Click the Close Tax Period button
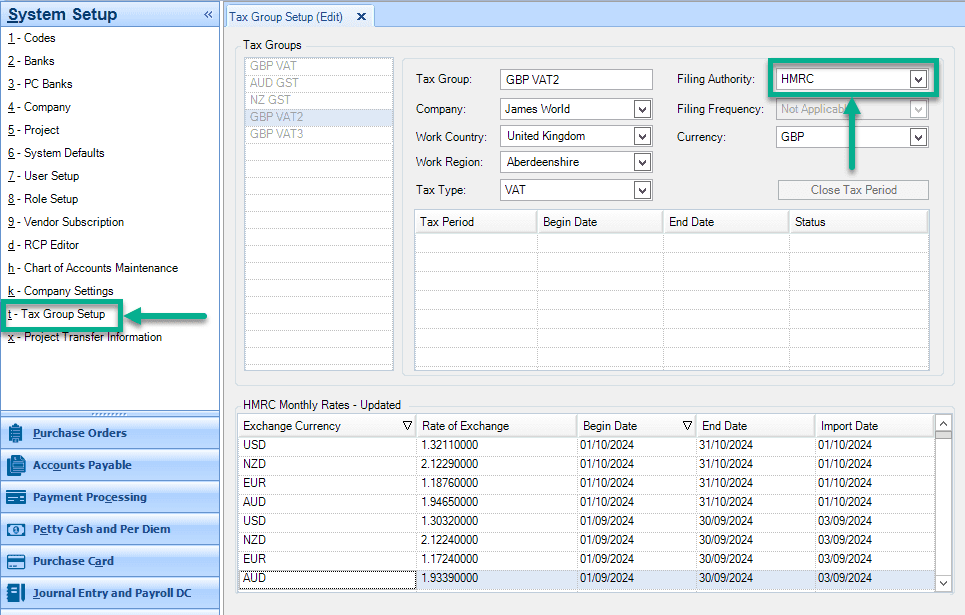The height and width of the screenshot is (615, 965). [x=853, y=190]
